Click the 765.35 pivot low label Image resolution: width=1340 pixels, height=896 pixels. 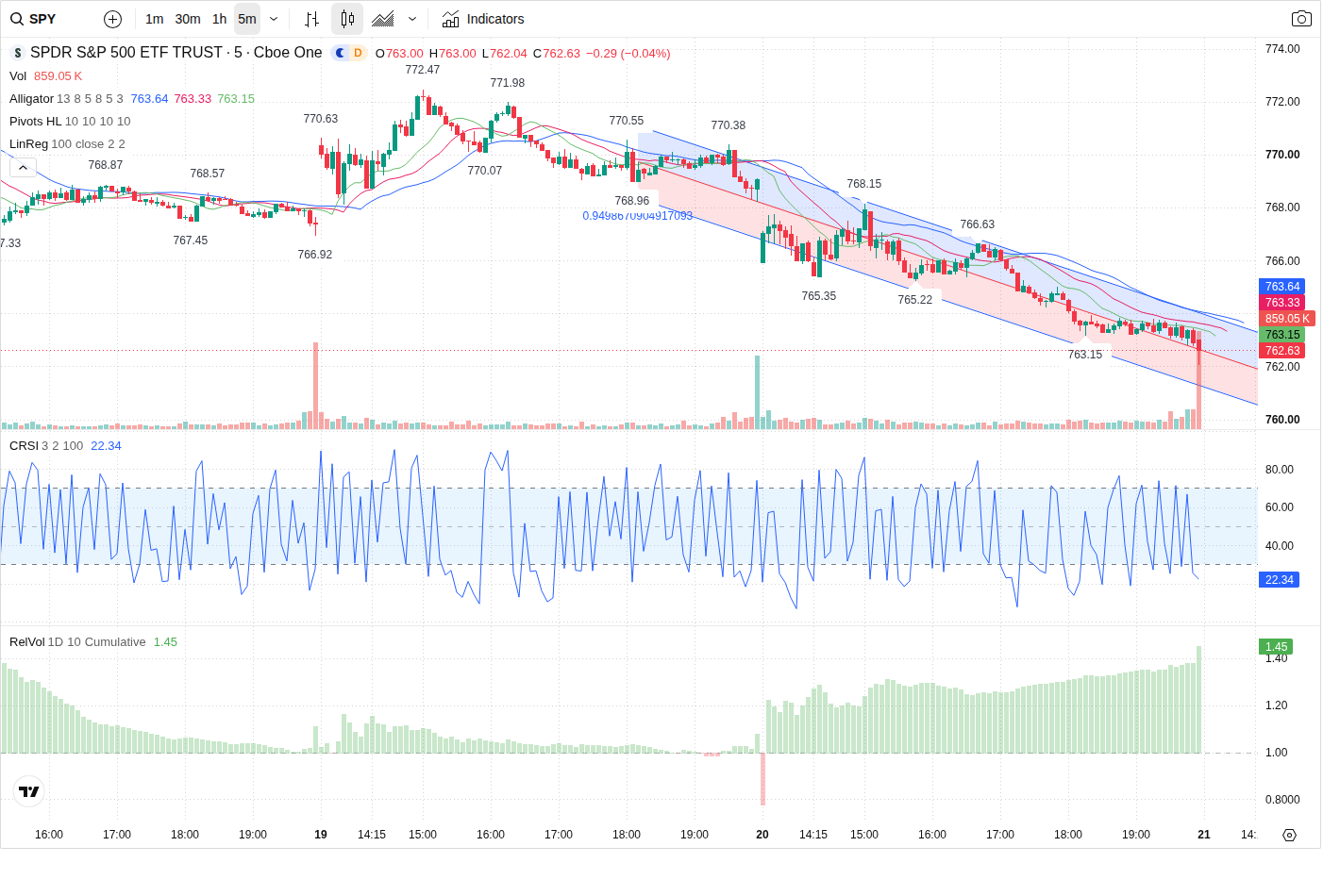819,296
